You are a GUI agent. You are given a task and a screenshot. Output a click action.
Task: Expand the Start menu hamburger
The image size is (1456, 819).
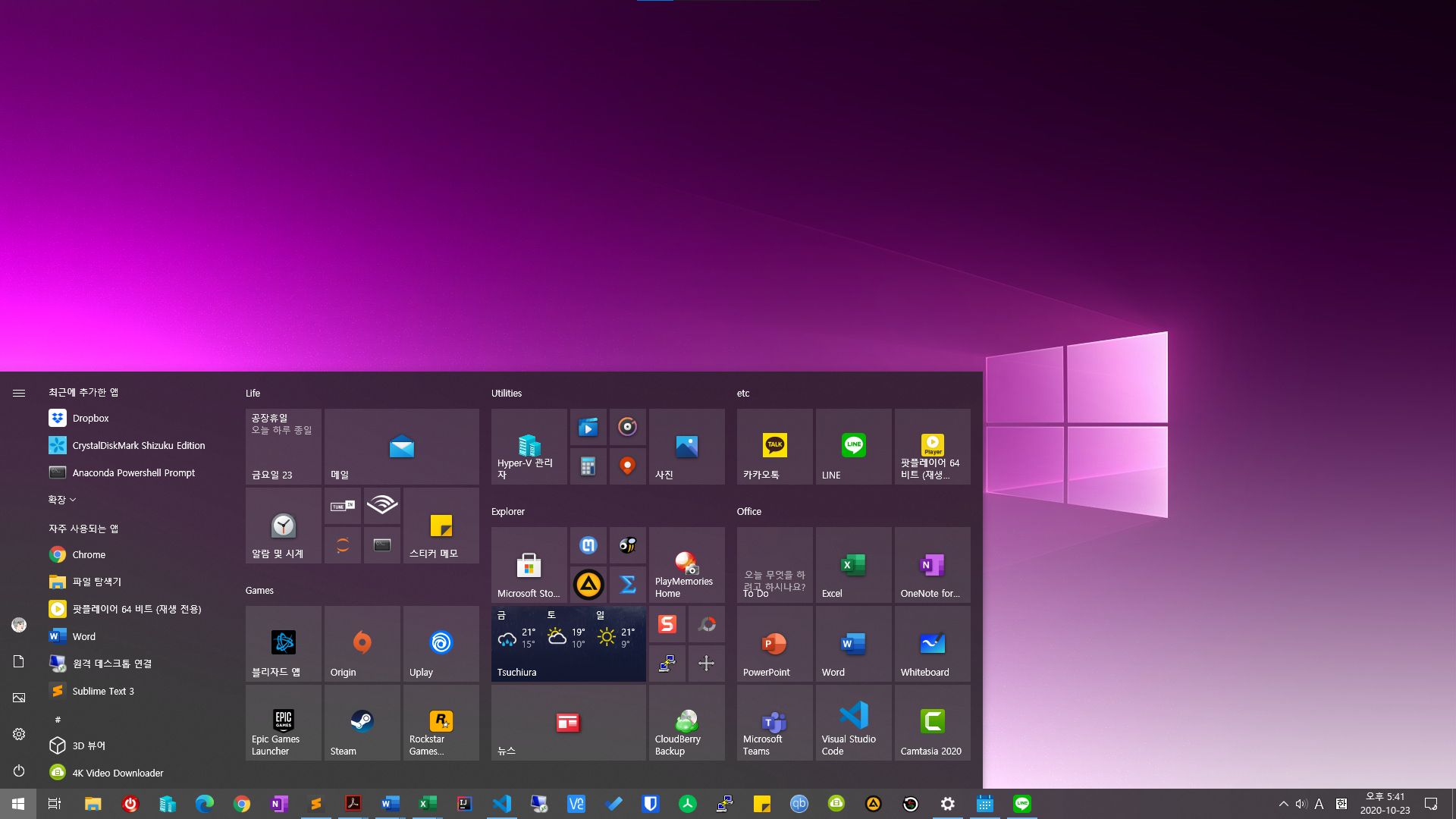coord(18,393)
